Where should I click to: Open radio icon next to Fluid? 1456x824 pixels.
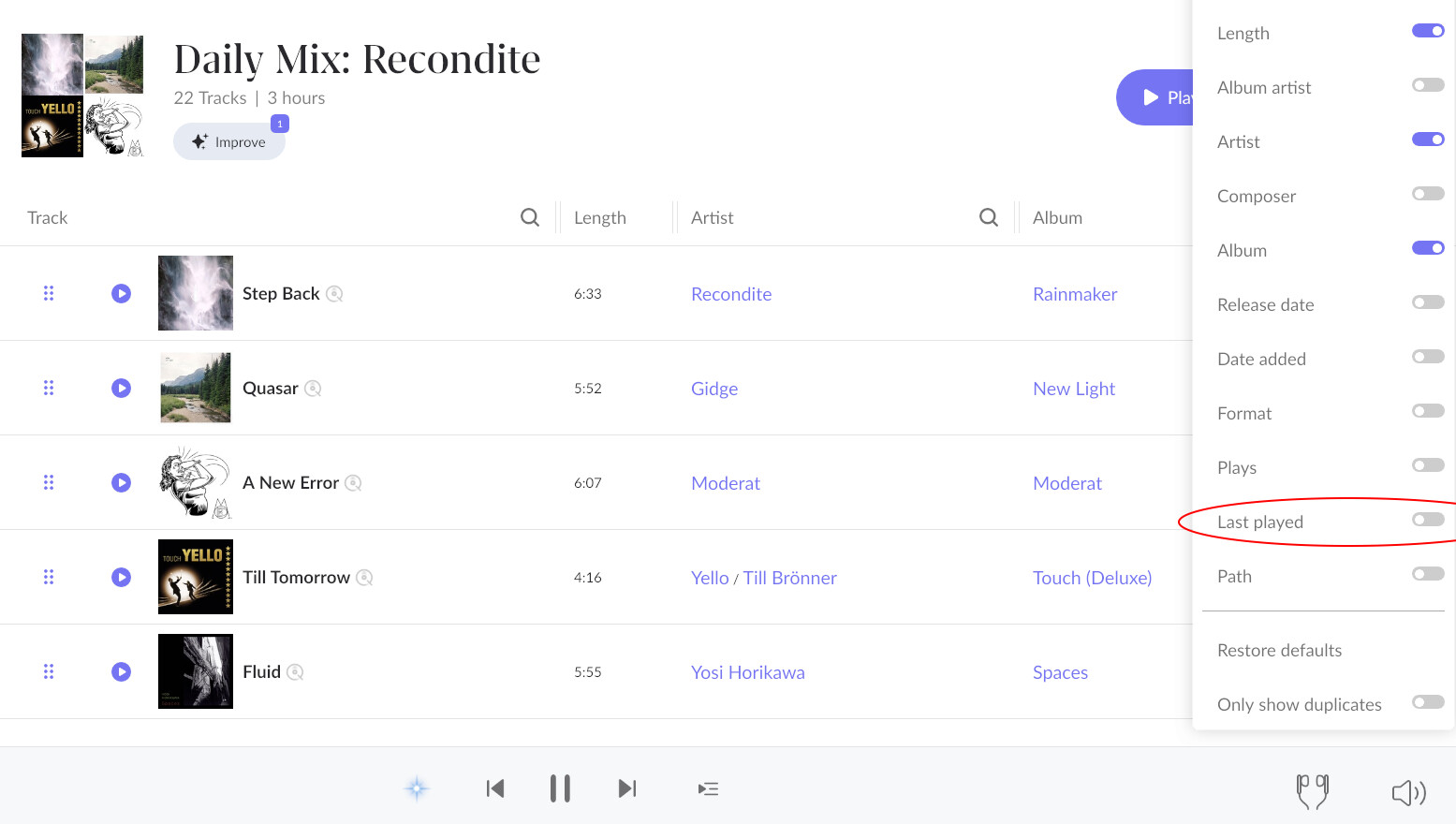coord(295,672)
